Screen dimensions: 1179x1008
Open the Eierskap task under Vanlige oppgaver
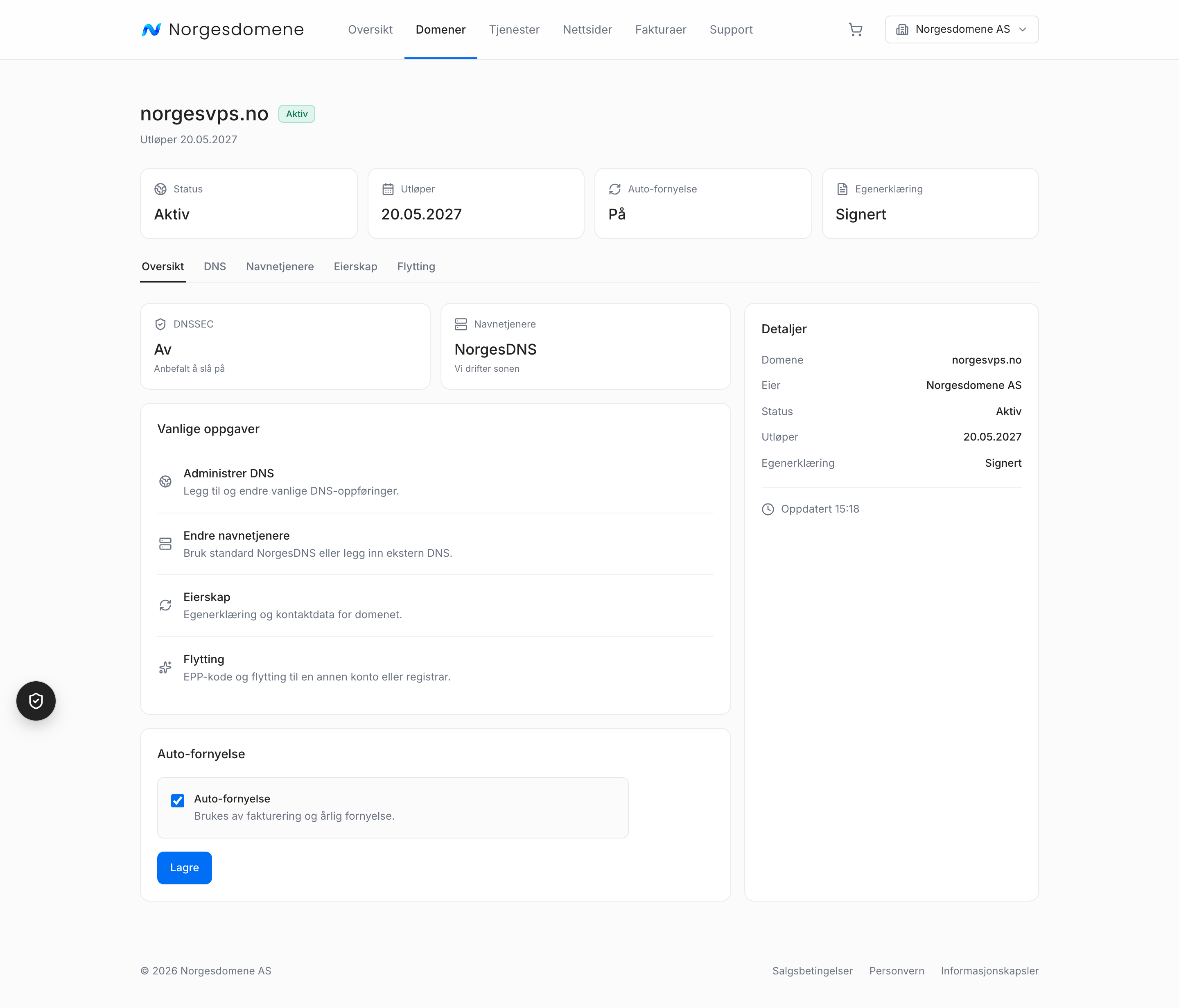(x=435, y=606)
